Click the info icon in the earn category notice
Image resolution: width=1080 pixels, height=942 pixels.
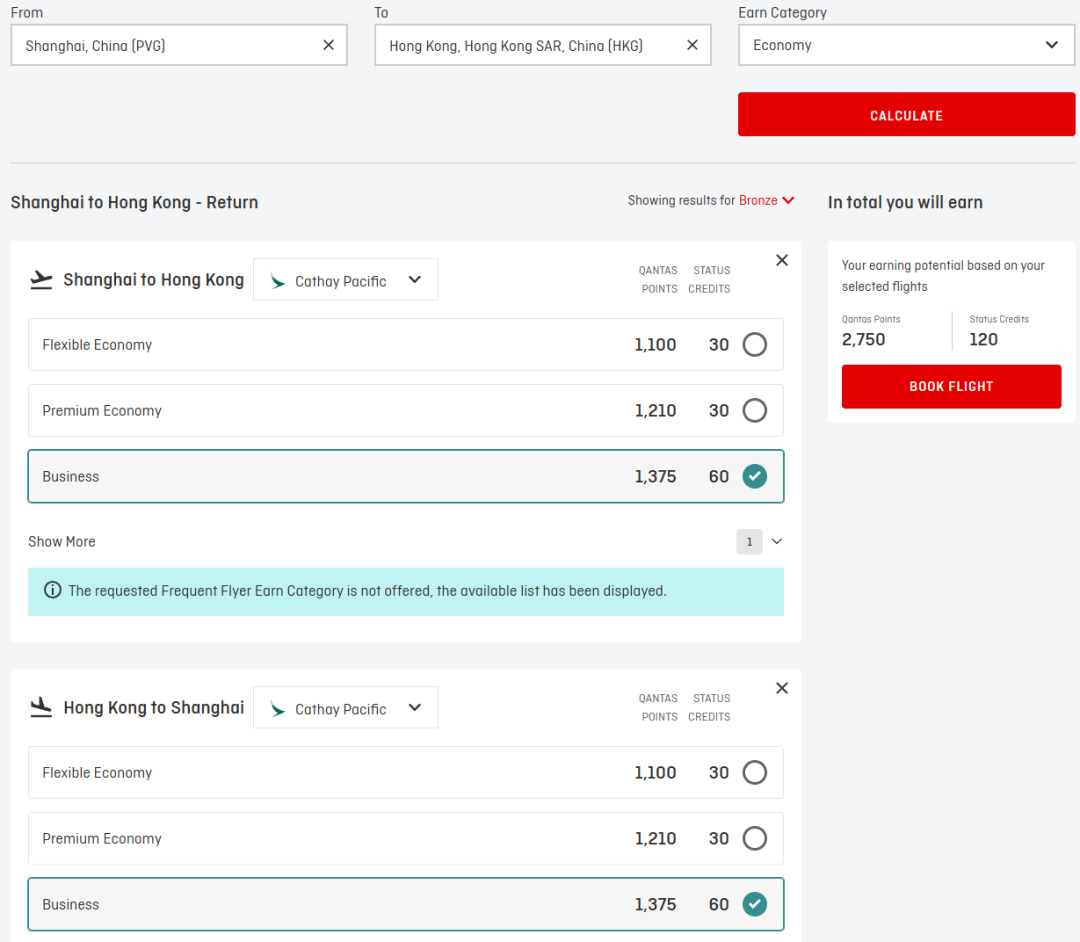(52, 591)
